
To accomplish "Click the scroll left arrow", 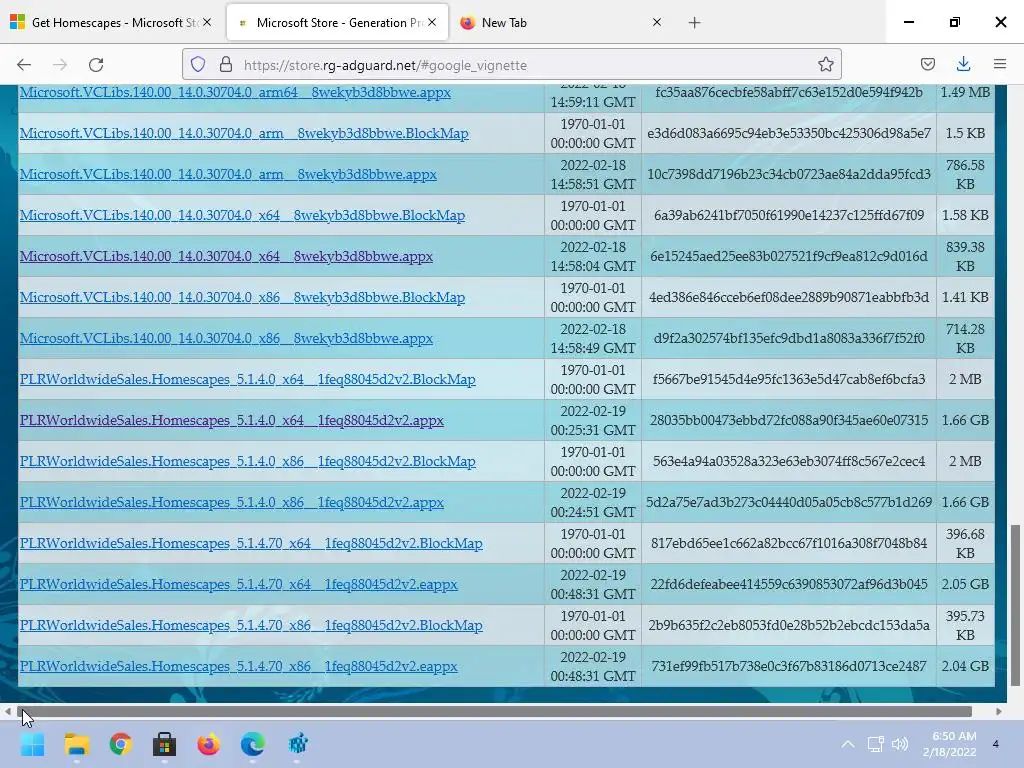I will point(7,711).
